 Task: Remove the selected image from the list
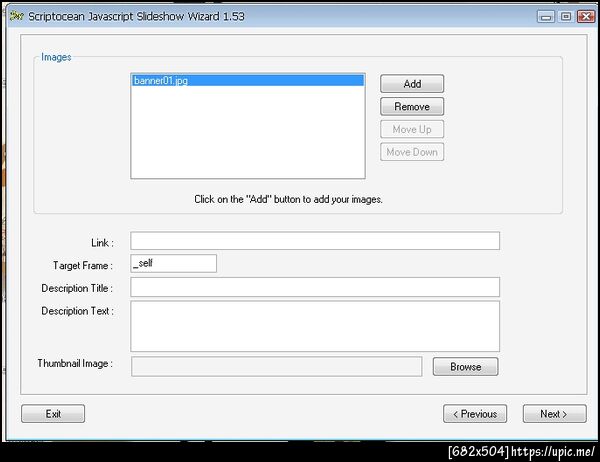[412, 106]
